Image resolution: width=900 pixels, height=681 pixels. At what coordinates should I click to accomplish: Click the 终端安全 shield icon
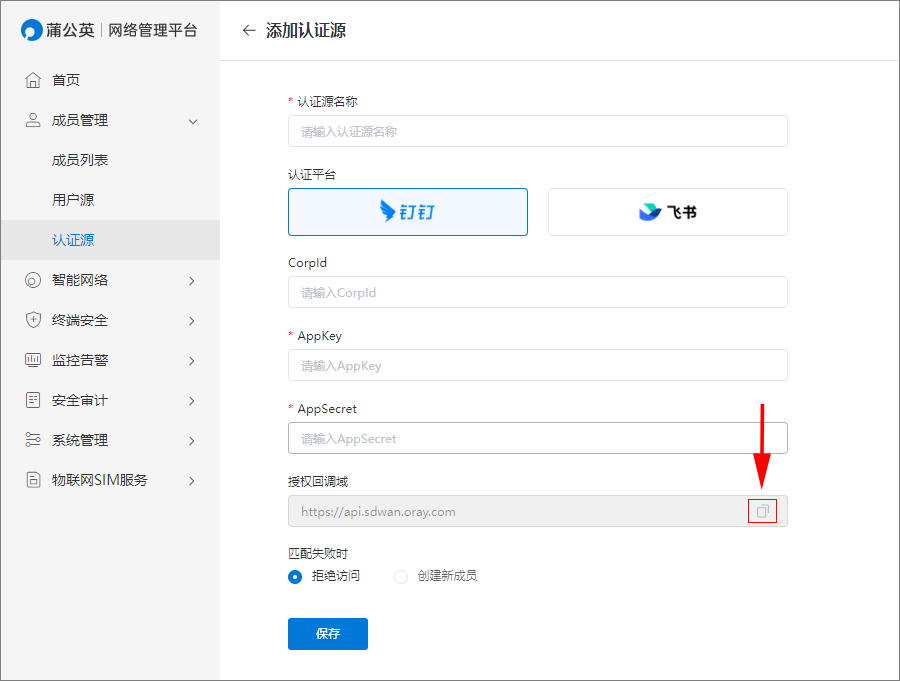(x=33, y=320)
